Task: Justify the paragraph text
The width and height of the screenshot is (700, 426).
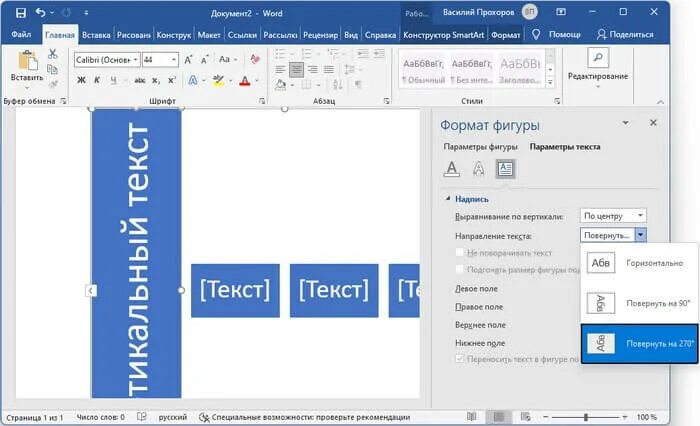Action: (x=329, y=69)
